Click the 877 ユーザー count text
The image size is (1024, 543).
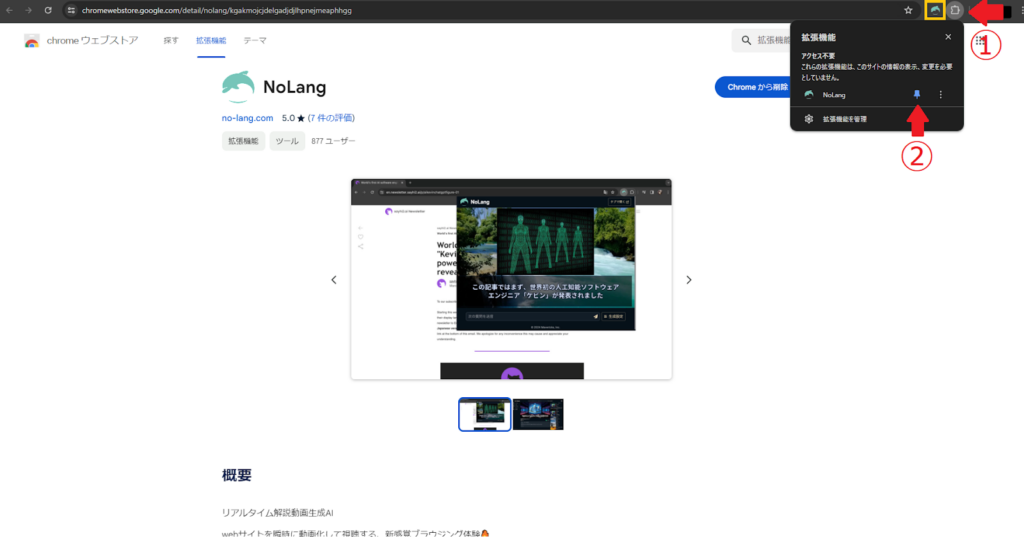333,141
